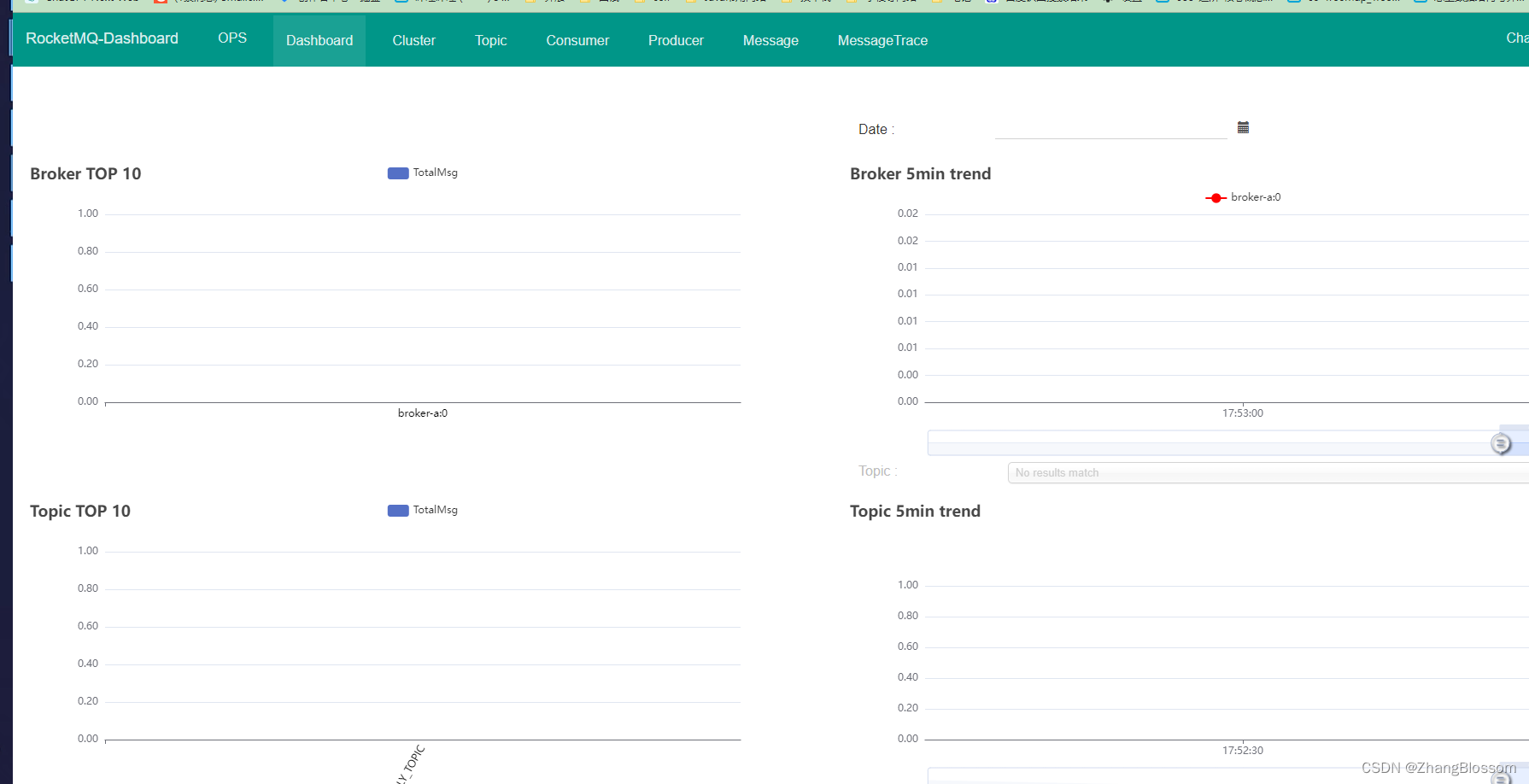Select the Dashboard navigation tab
The image size is (1529, 784).
[319, 40]
